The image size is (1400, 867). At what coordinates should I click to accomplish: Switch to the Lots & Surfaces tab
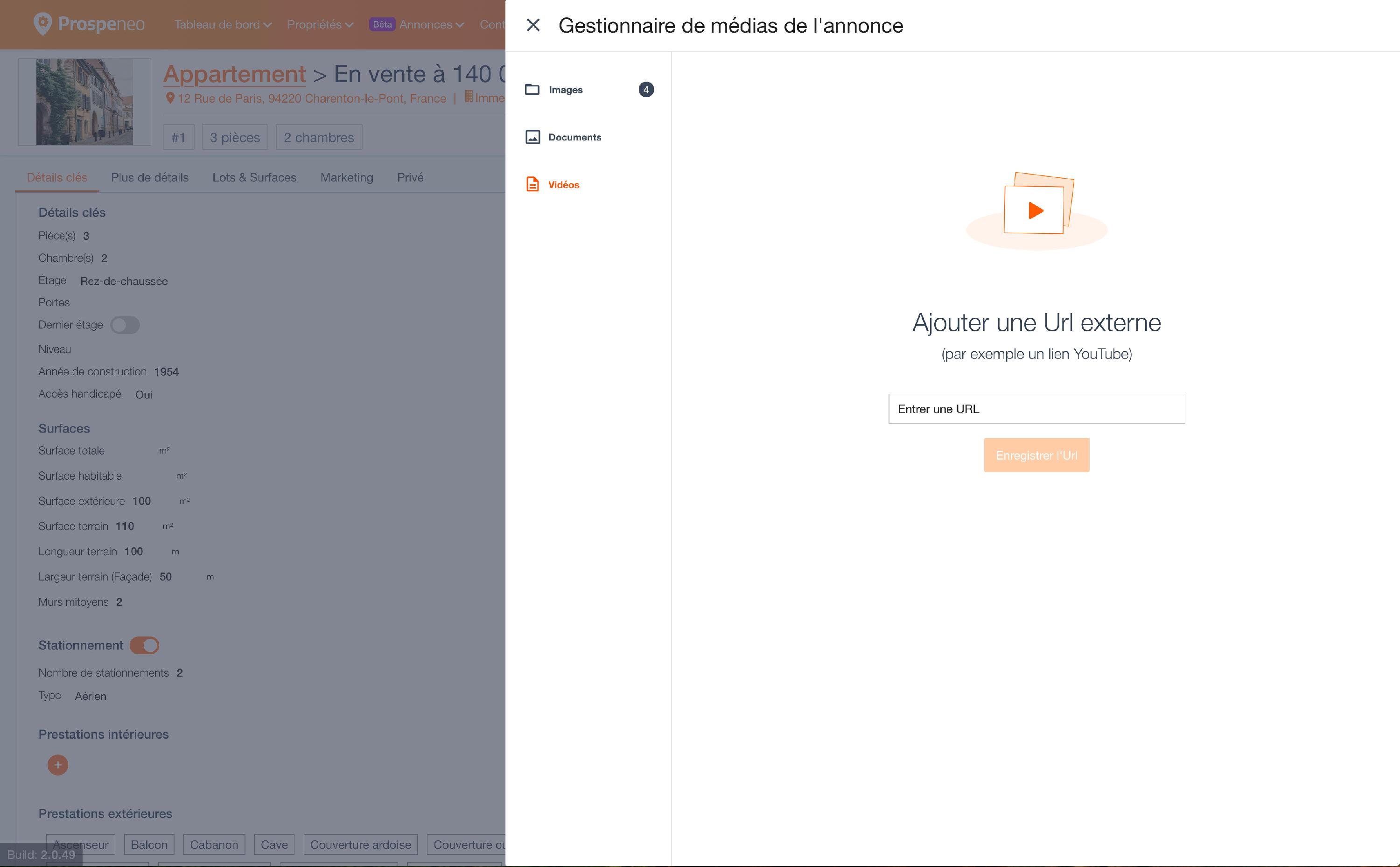[254, 177]
